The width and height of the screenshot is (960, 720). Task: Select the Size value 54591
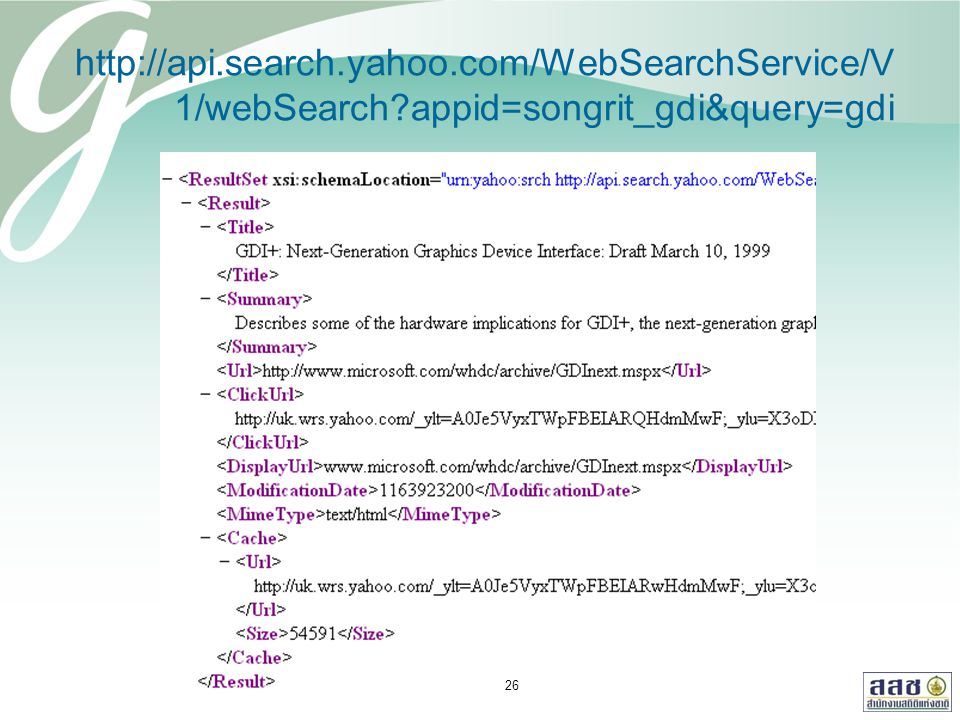(312, 634)
